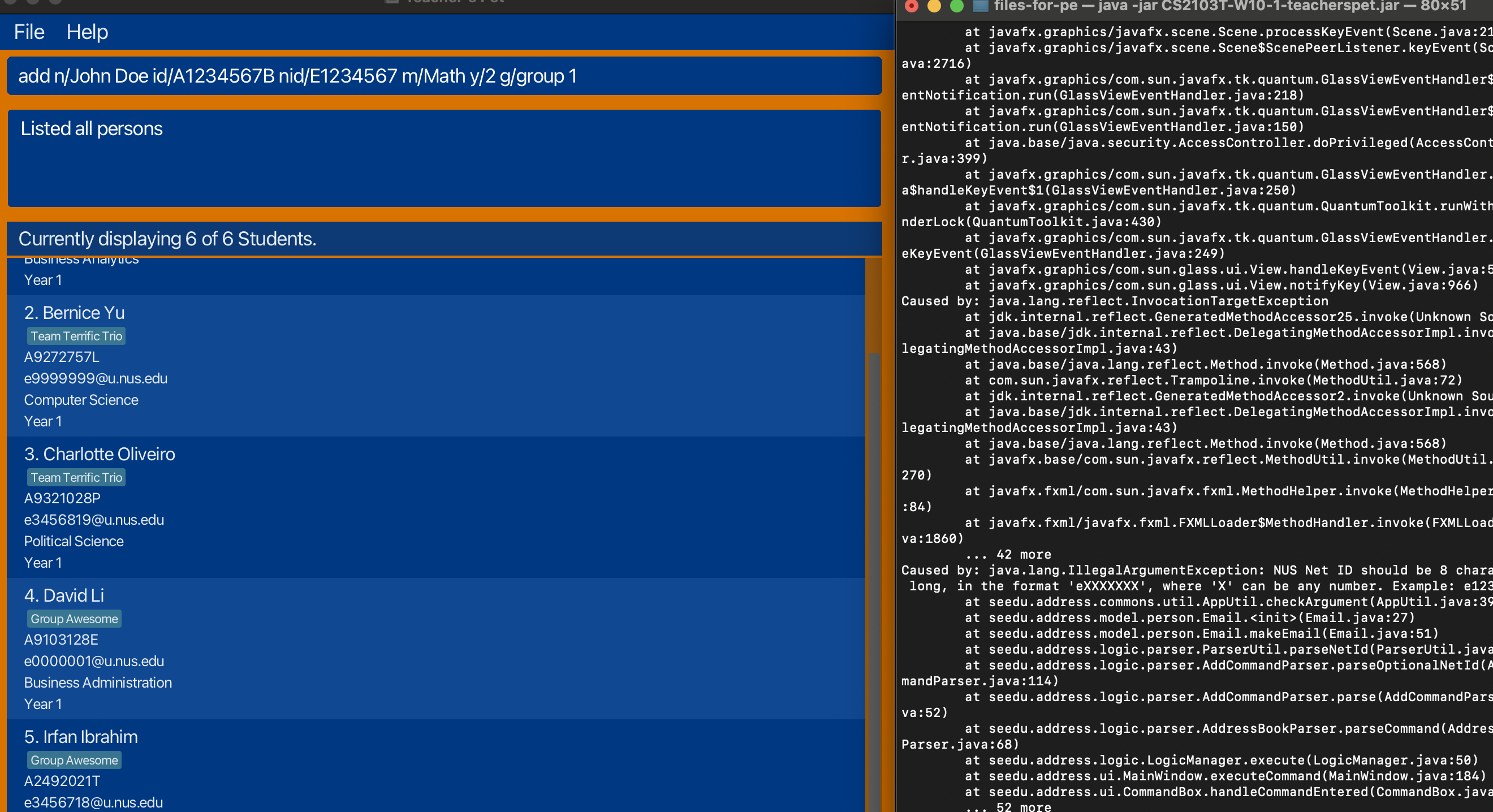This screenshot has width=1493, height=812.
Task: Open the File menu
Action: (29, 32)
